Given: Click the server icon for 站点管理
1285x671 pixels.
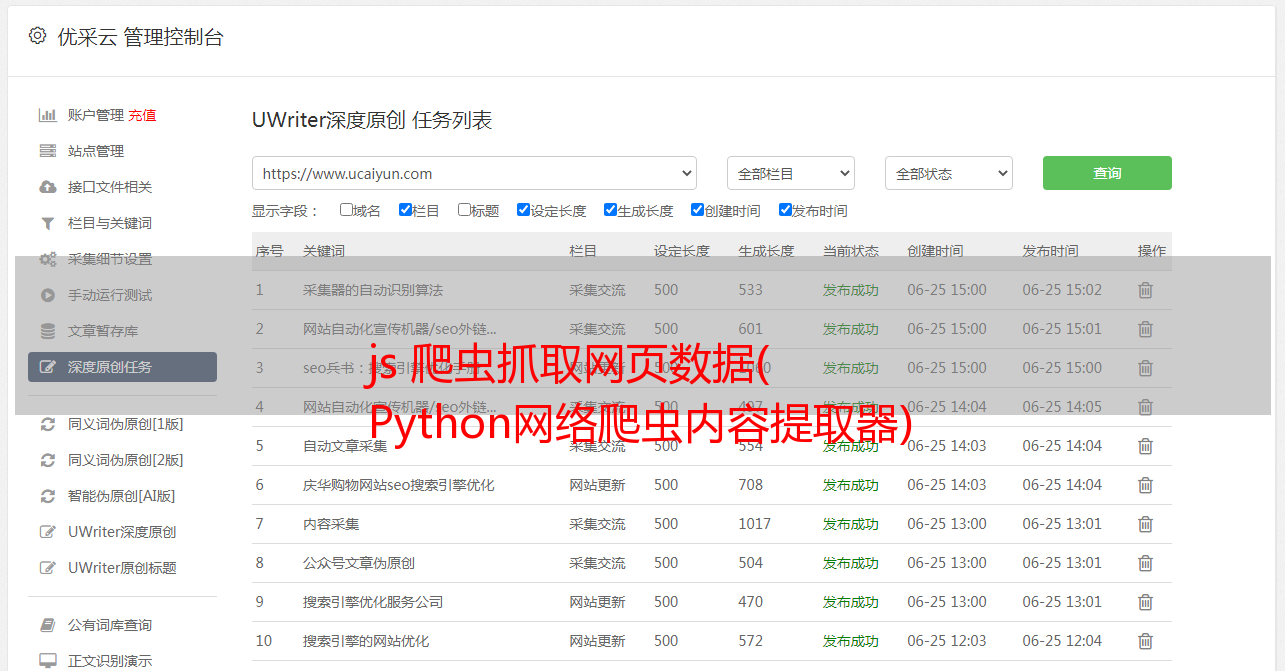Looking at the screenshot, I should pyautogui.click(x=47, y=151).
